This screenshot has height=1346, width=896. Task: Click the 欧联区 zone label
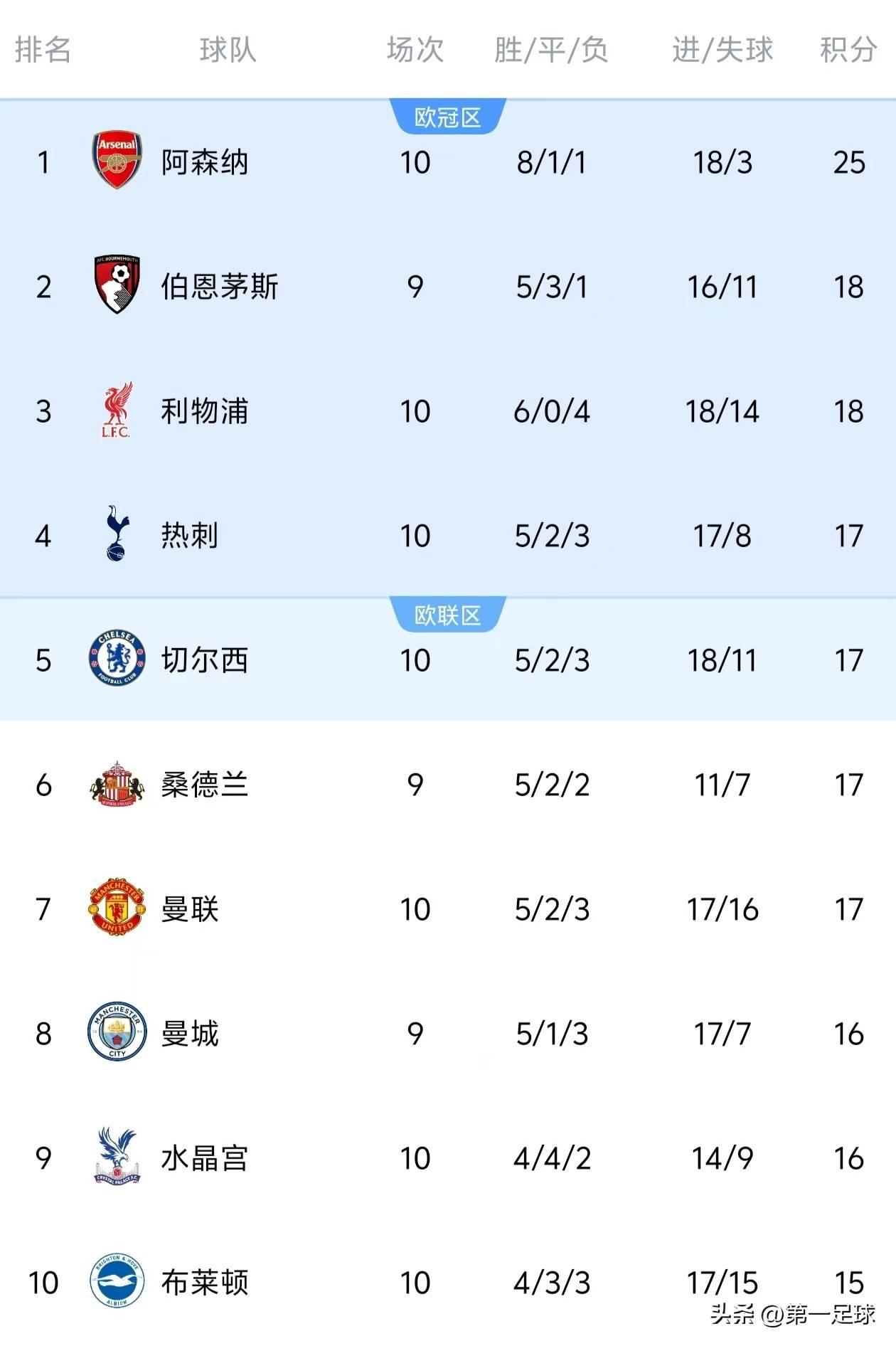click(x=448, y=615)
